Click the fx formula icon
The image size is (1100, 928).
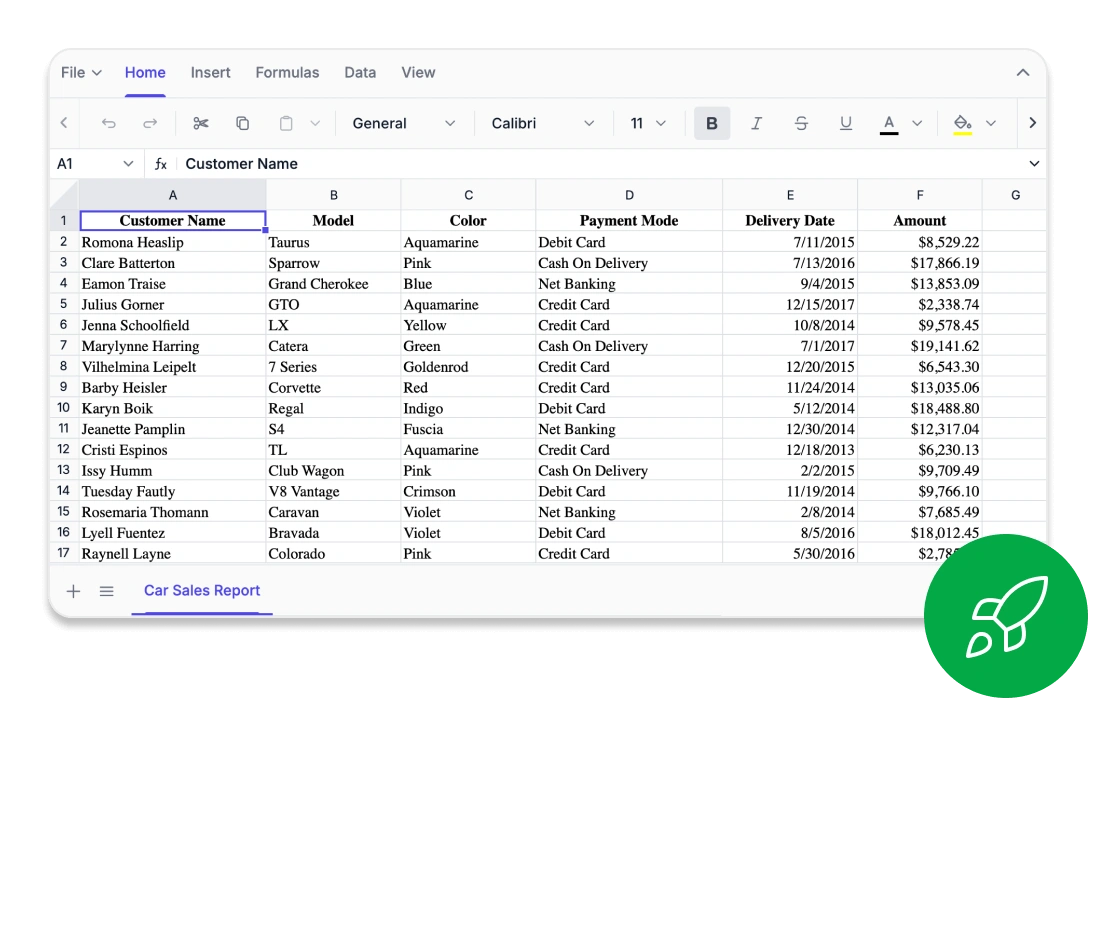point(161,163)
